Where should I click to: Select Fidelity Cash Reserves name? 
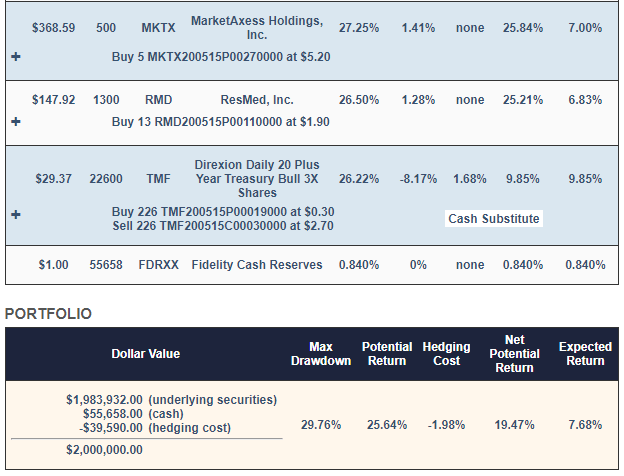tap(257, 265)
